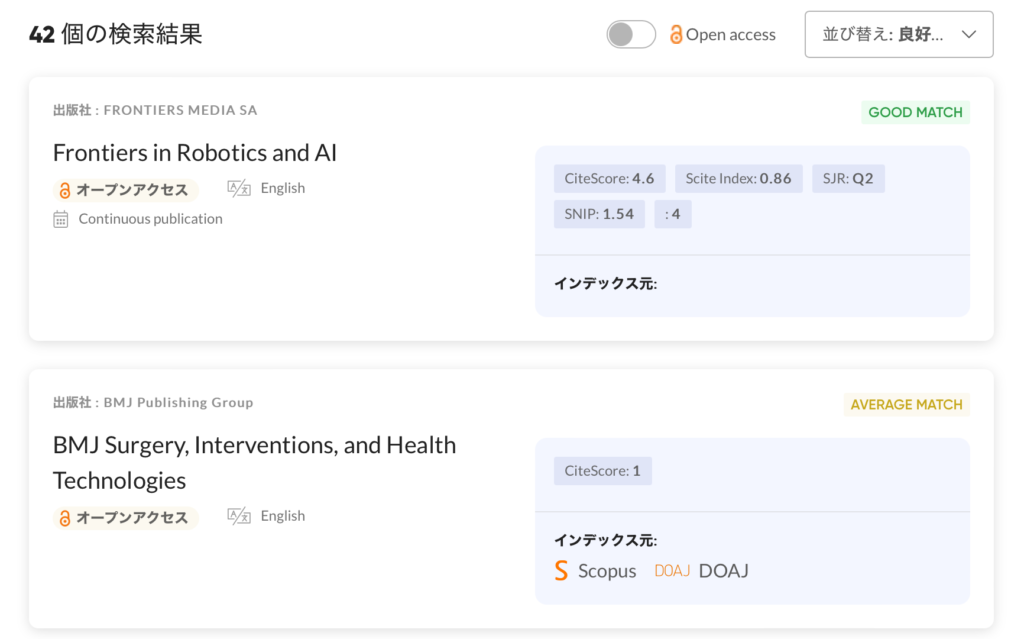
Task: Click the DOAJ logo icon
Action: pyautogui.click(x=672, y=571)
